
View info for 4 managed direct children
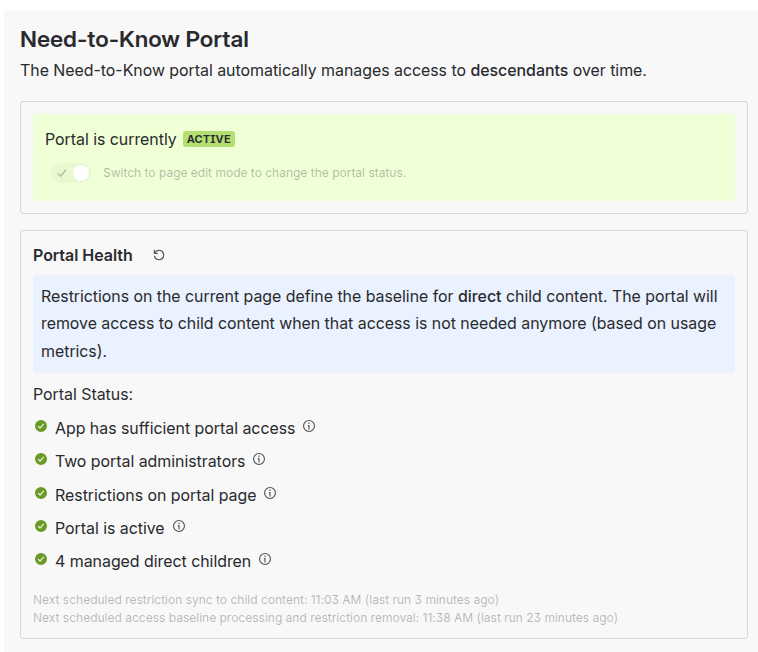pyautogui.click(x=265, y=560)
